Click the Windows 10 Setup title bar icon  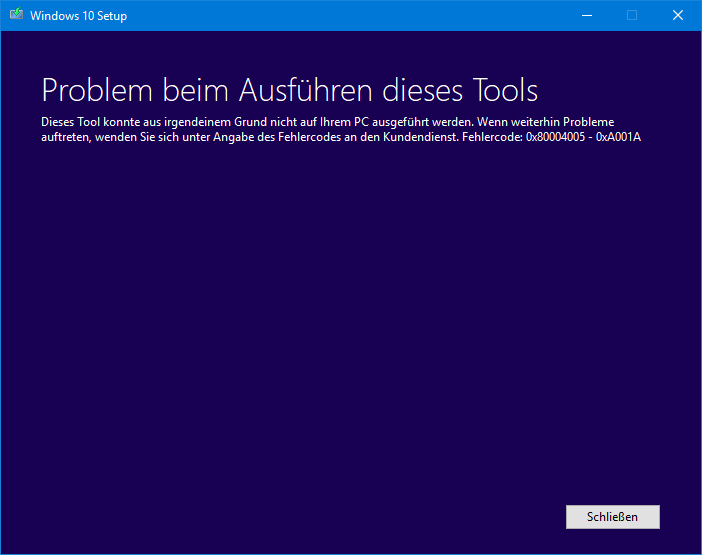click(17, 14)
